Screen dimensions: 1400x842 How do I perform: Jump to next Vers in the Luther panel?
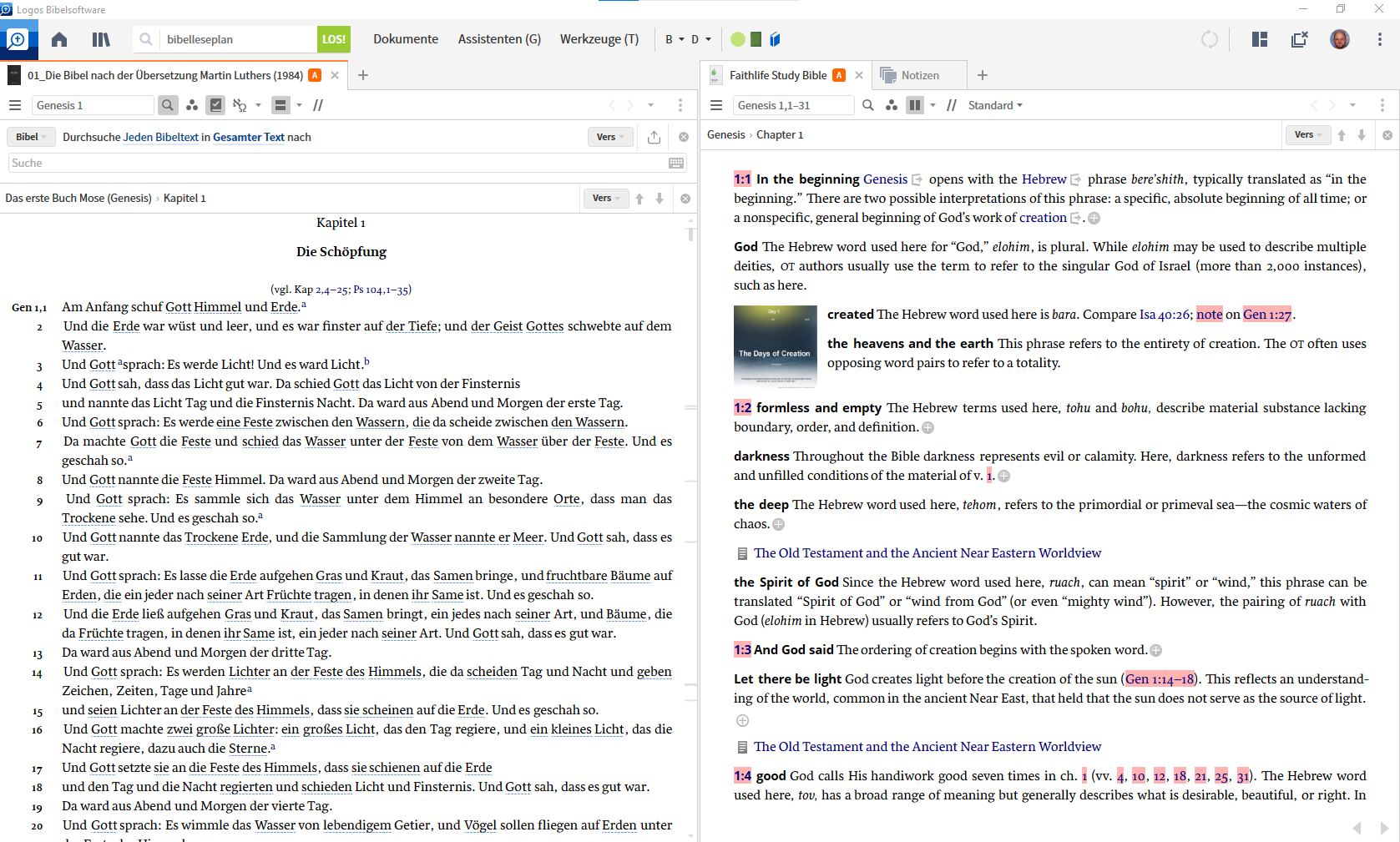coord(660,199)
